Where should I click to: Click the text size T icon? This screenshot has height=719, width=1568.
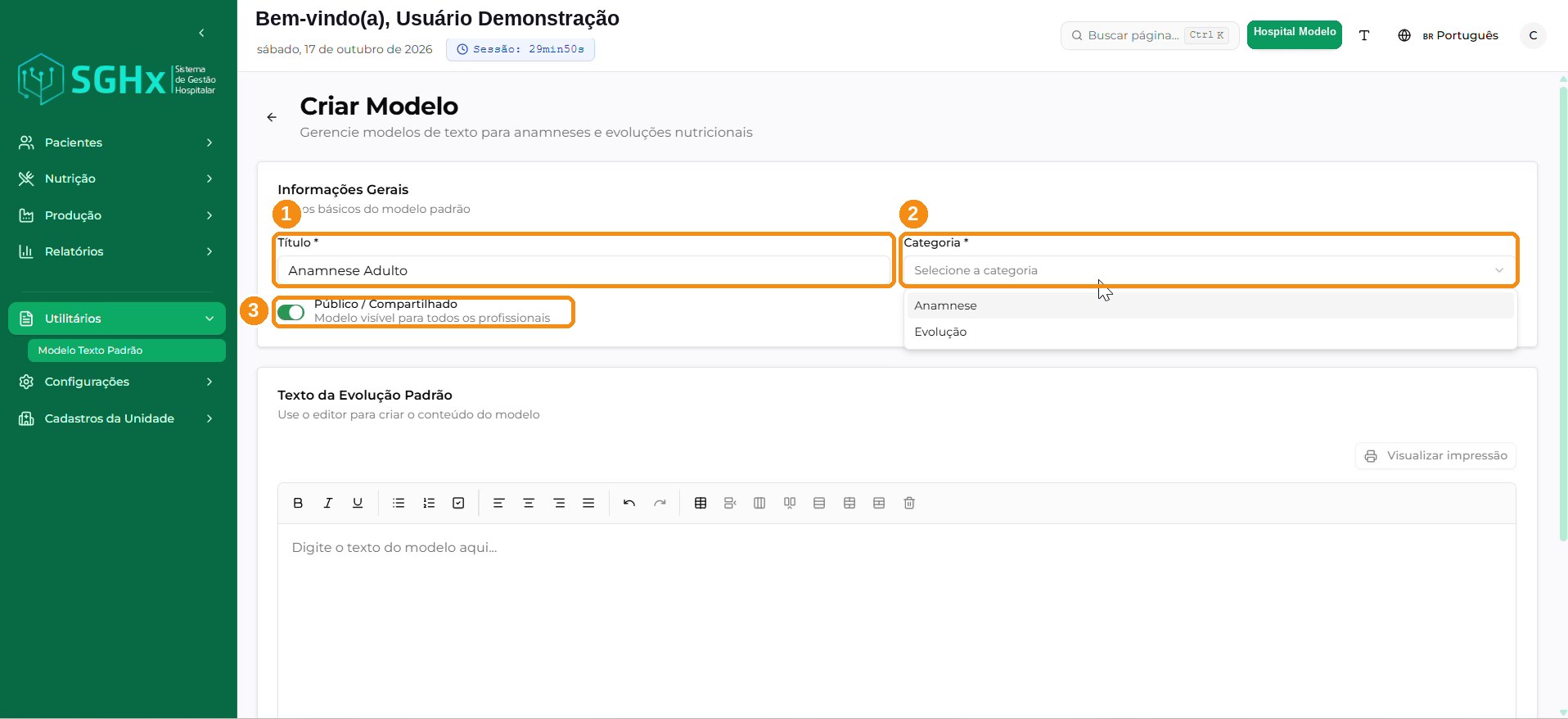tap(1364, 35)
